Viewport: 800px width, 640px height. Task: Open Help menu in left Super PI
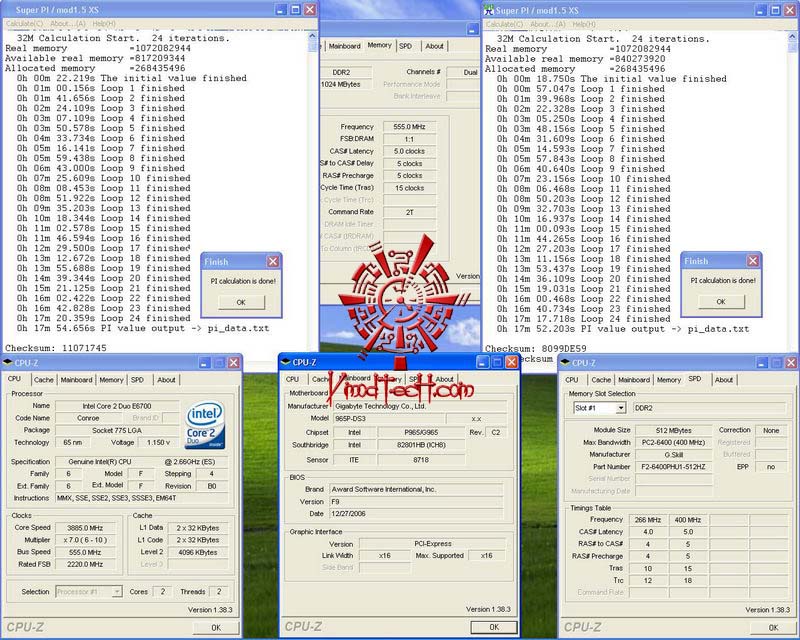(x=104, y=23)
